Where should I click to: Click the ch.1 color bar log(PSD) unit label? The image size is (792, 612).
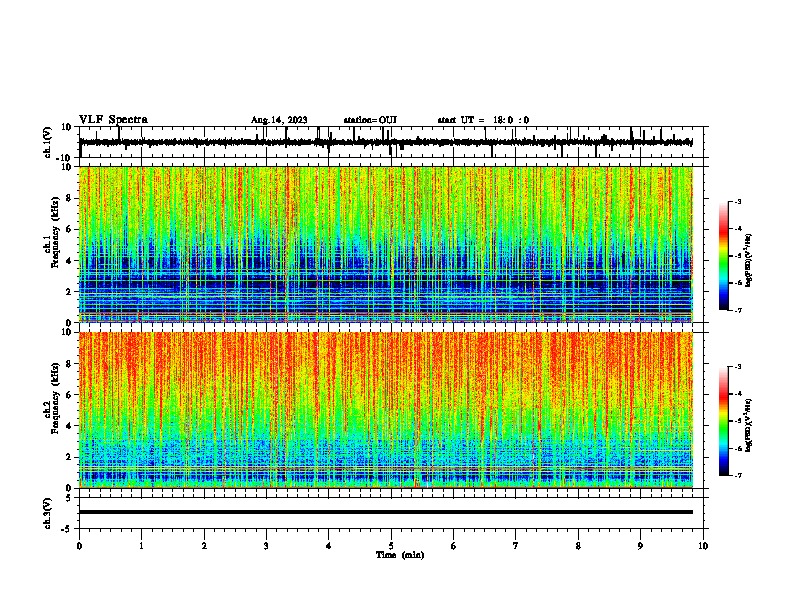coord(749,260)
